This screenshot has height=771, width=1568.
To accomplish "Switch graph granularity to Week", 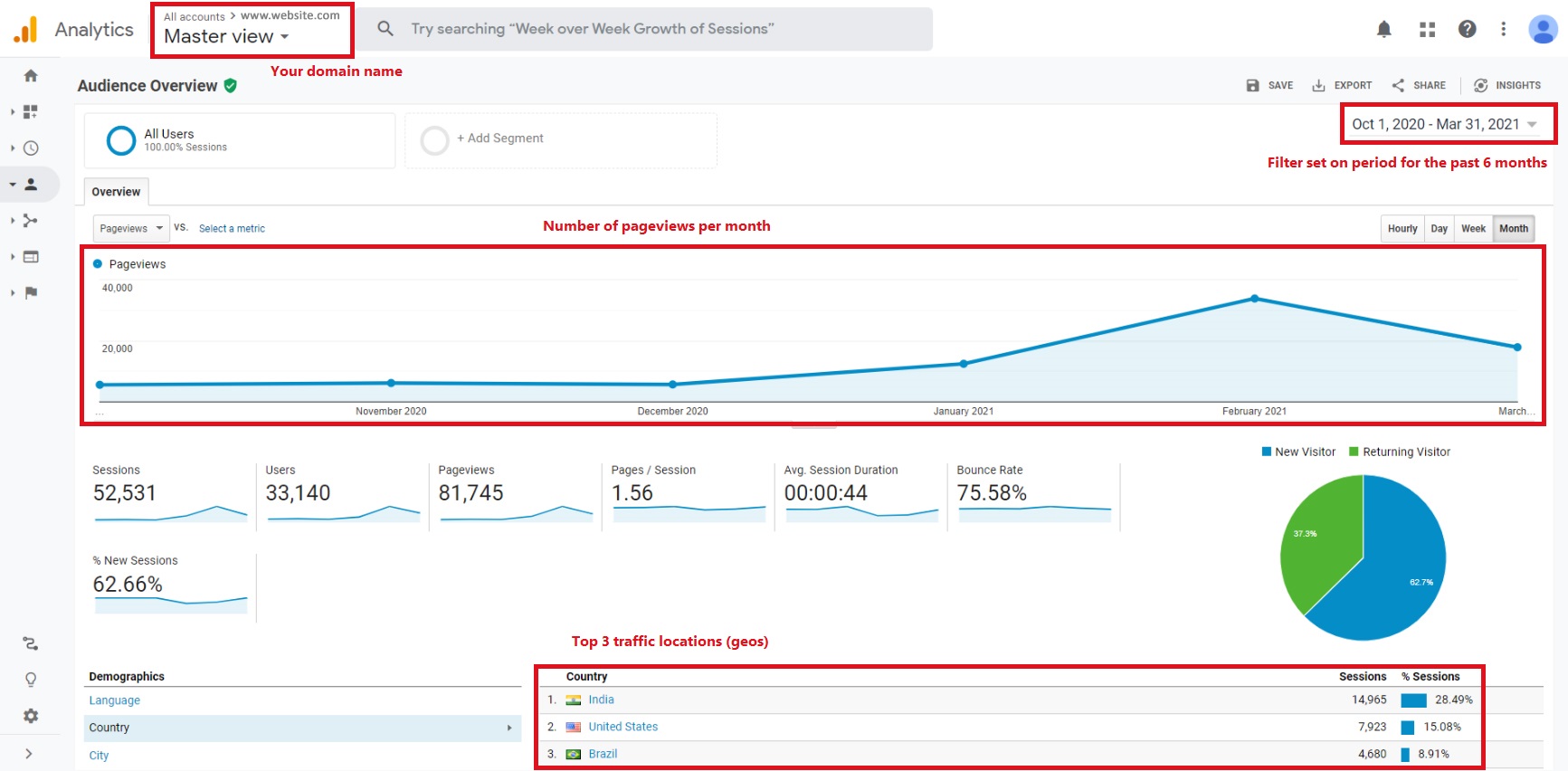I will click(1473, 229).
